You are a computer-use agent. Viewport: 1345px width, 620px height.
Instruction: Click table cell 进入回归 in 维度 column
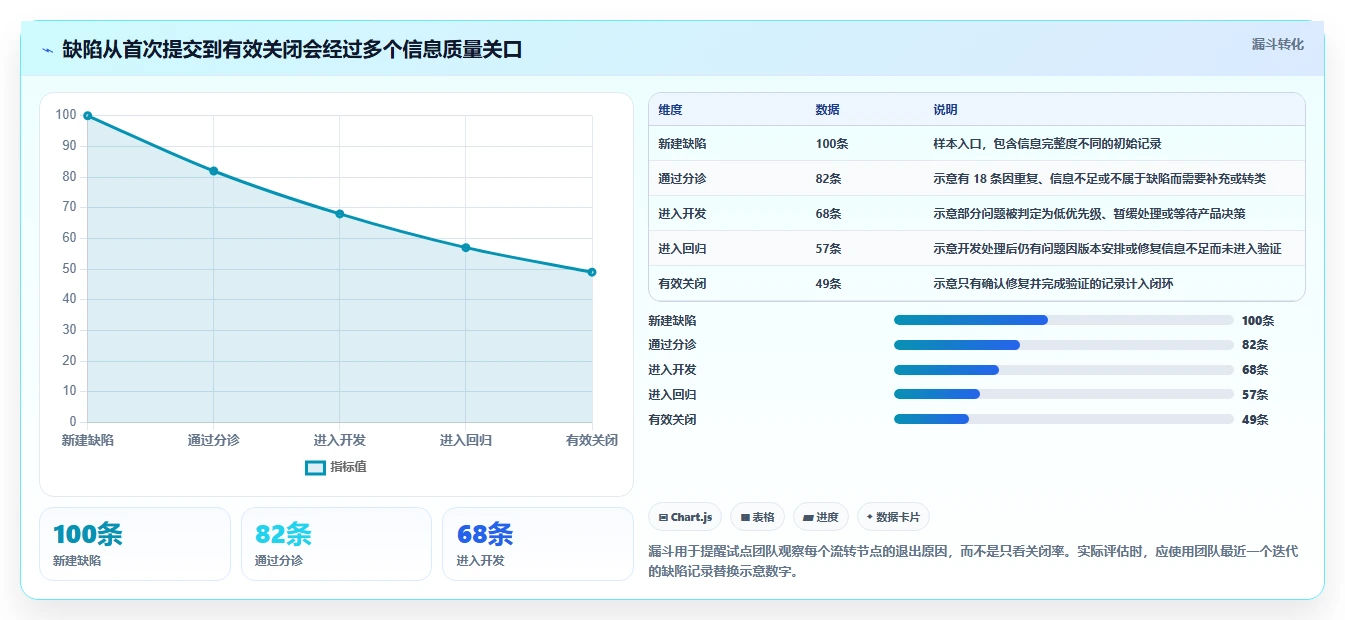tap(682, 249)
